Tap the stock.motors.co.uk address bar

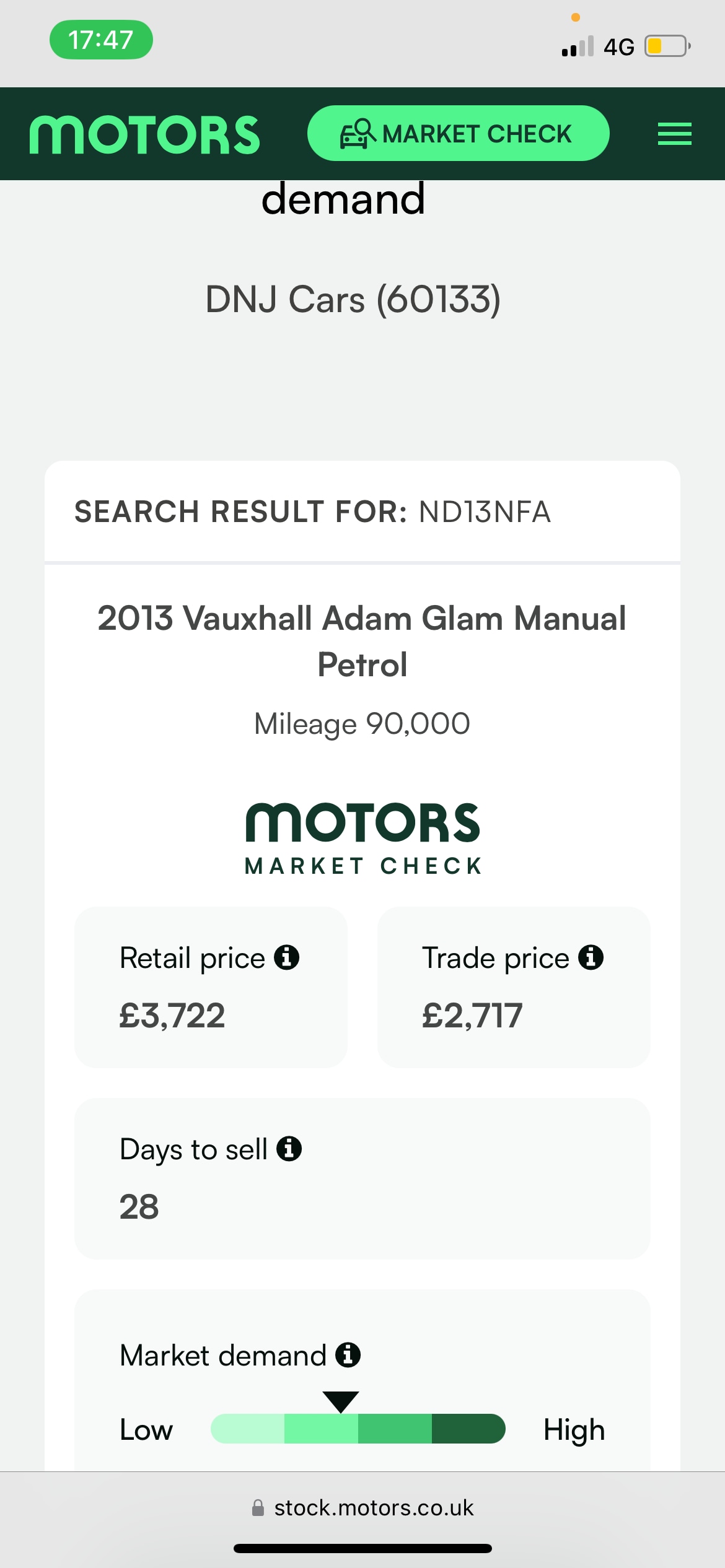tap(362, 1507)
